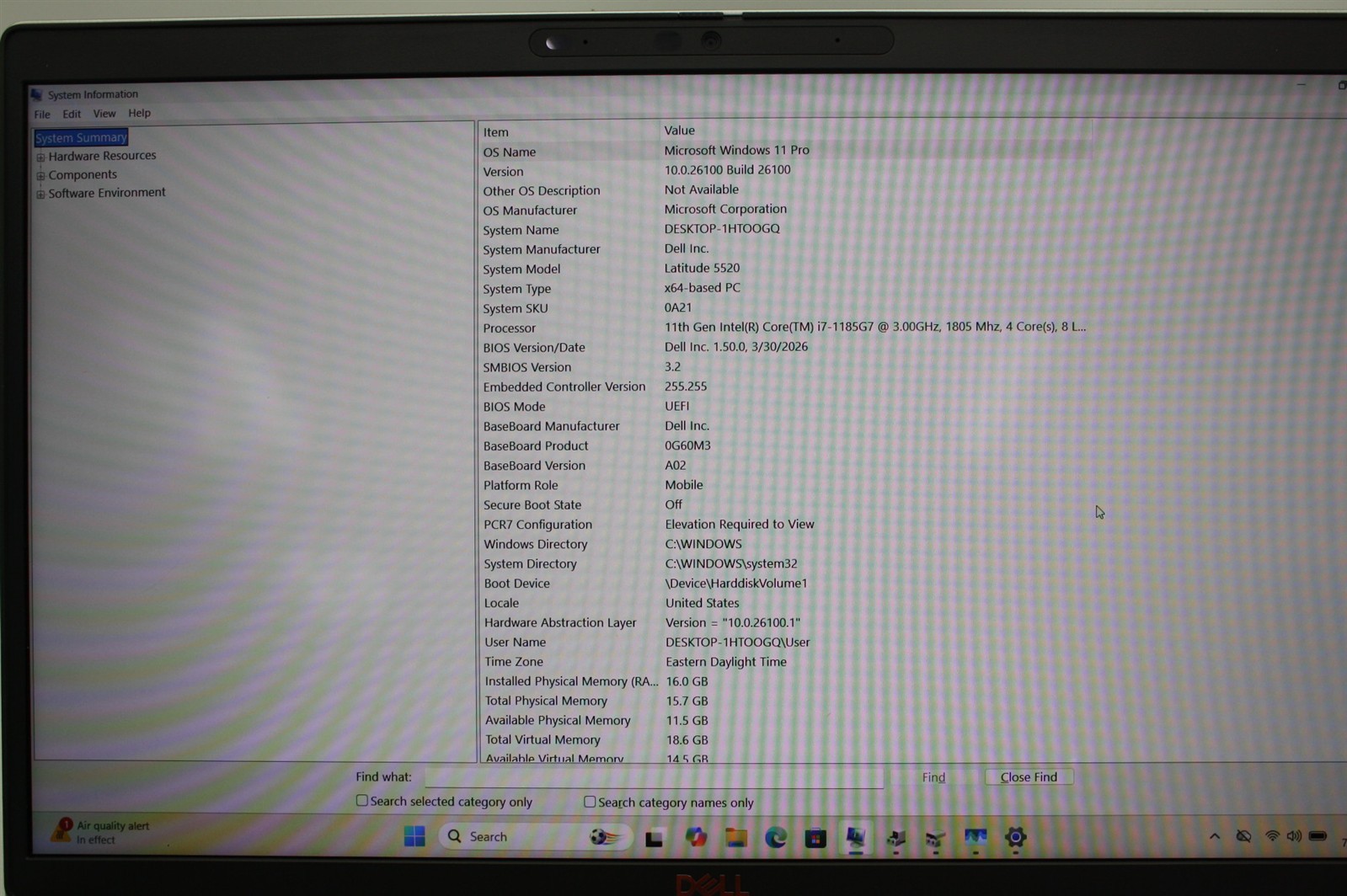
Task: Open the View menu
Action: point(104,114)
